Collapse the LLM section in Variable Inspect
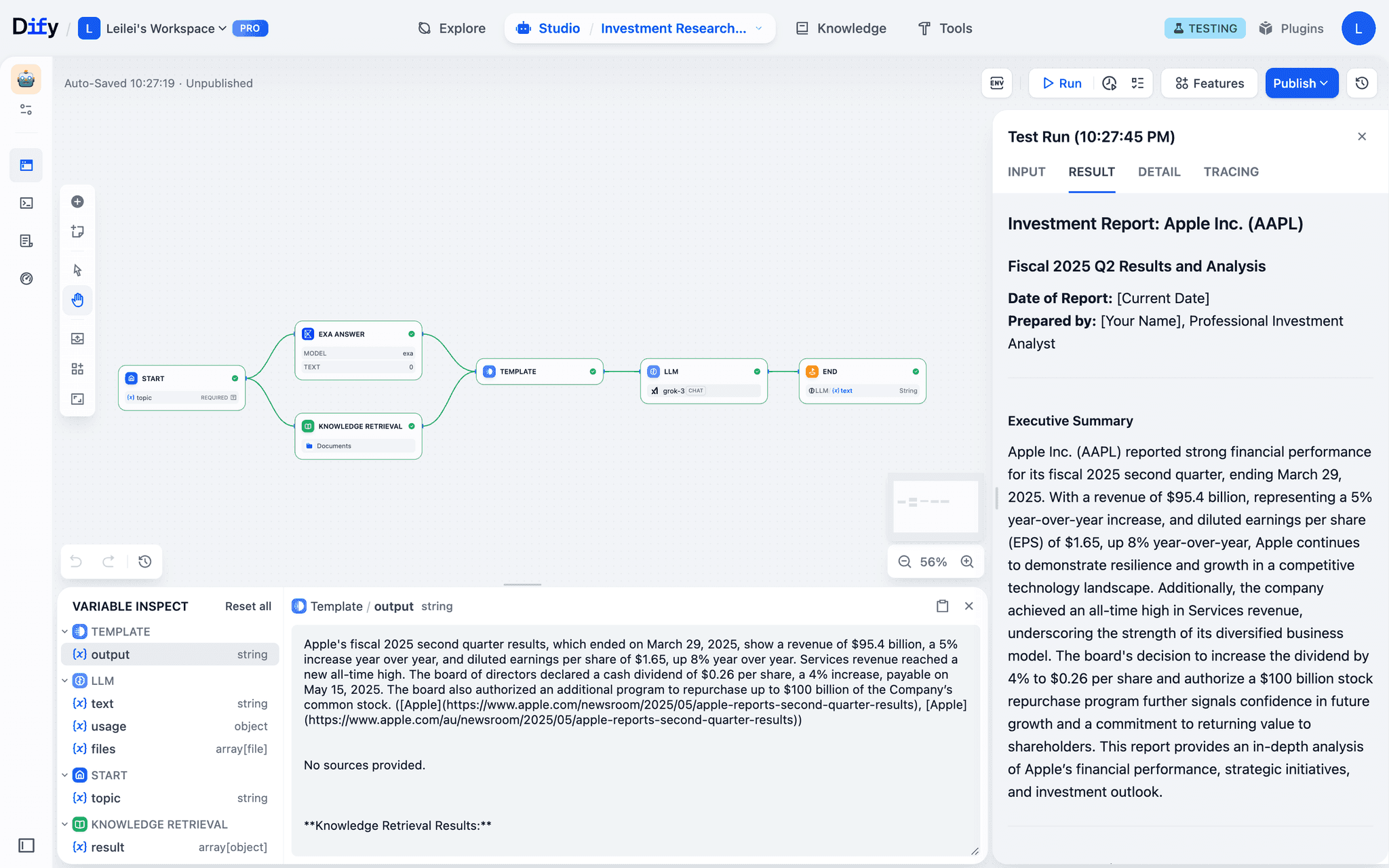The width and height of the screenshot is (1389, 868). [x=65, y=680]
